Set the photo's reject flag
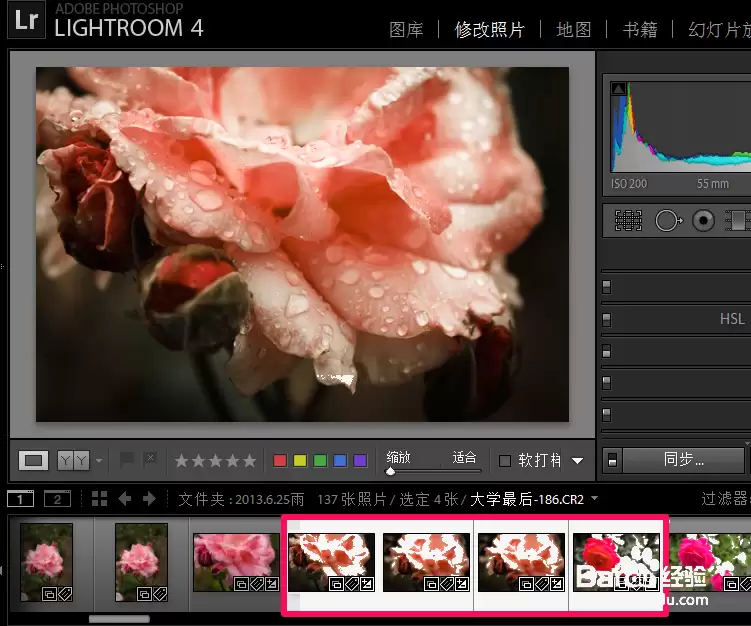This screenshot has width=751, height=626. pyautogui.click(x=150, y=460)
